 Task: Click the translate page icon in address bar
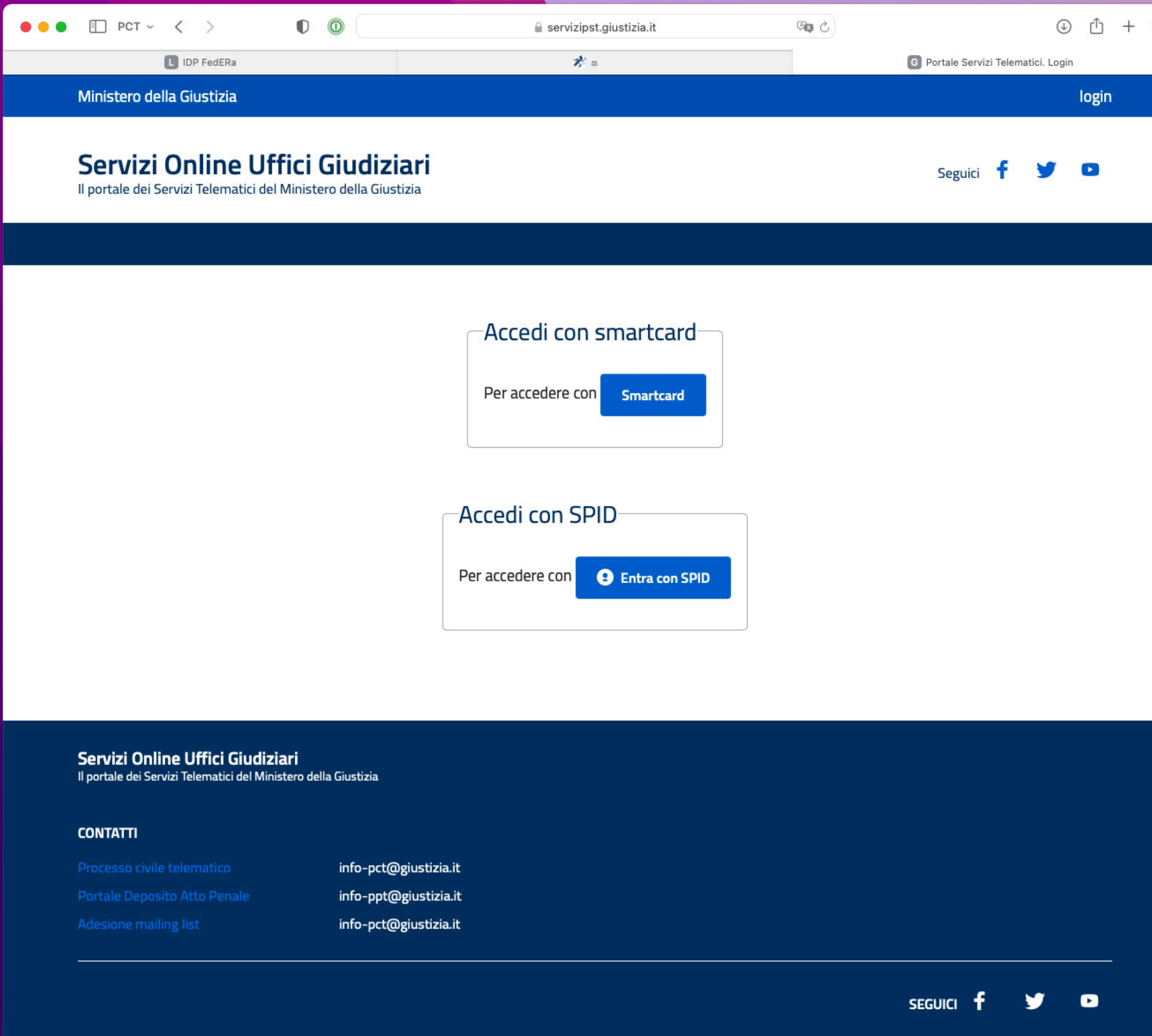[x=804, y=27]
